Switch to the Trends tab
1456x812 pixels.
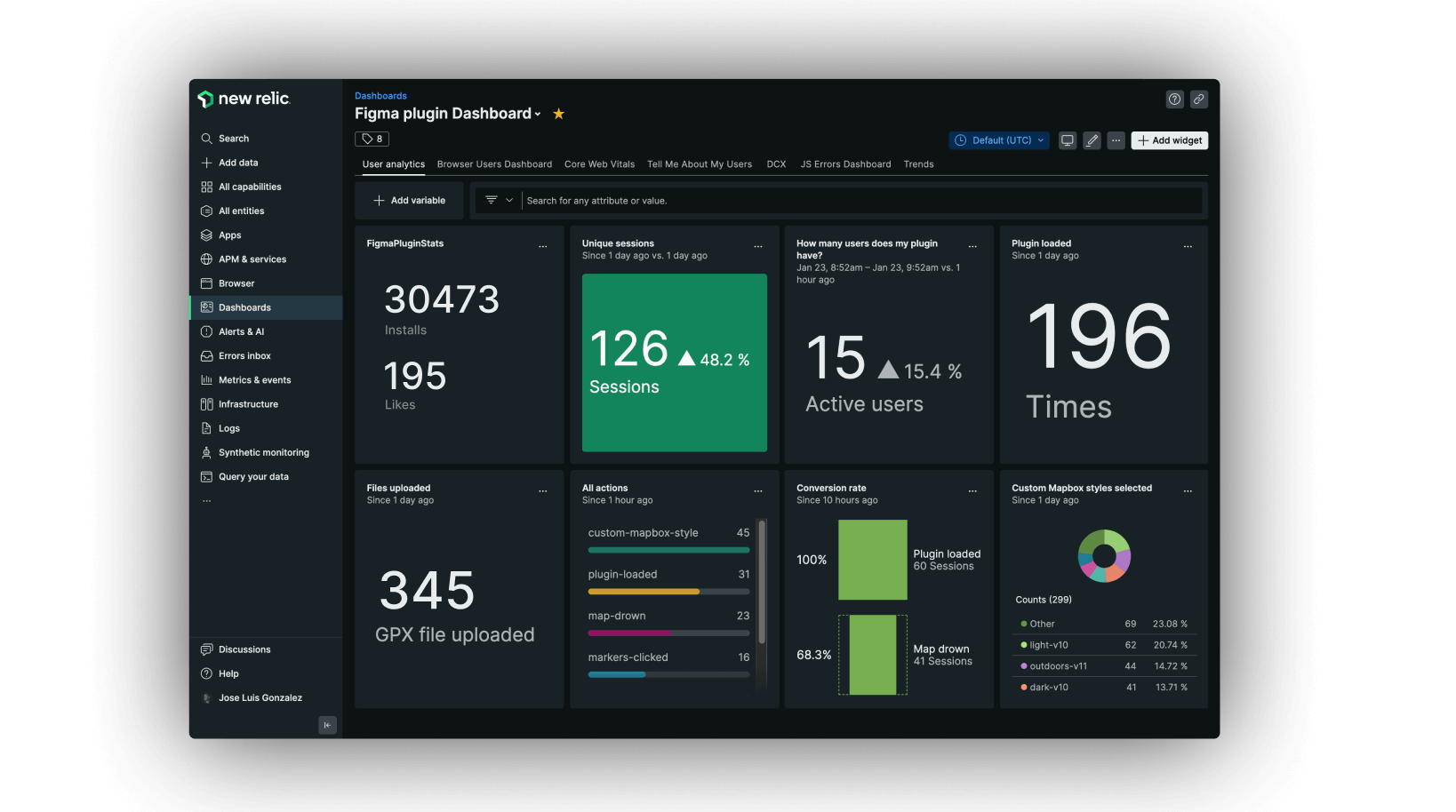tap(918, 164)
